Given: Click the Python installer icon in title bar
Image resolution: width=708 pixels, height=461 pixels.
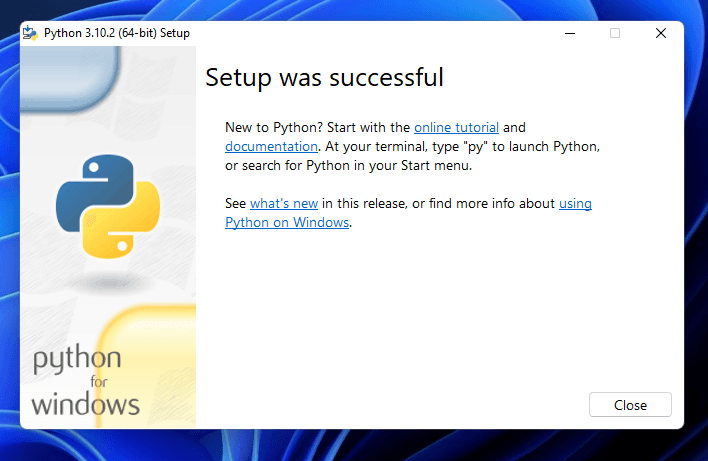Looking at the screenshot, I should (x=30, y=33).
